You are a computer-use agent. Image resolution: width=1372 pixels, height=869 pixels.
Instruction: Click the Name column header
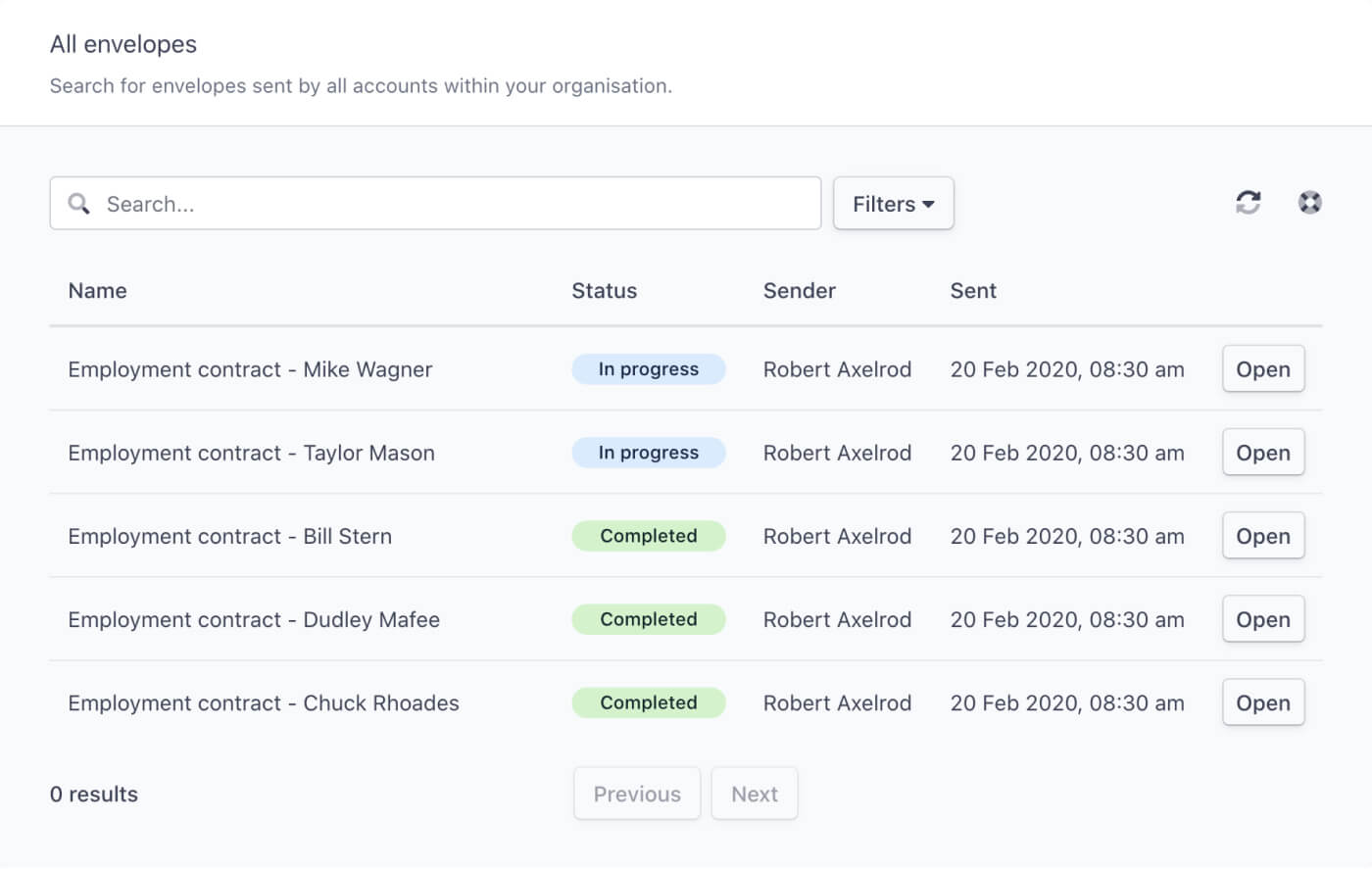[x=97, y=290]
